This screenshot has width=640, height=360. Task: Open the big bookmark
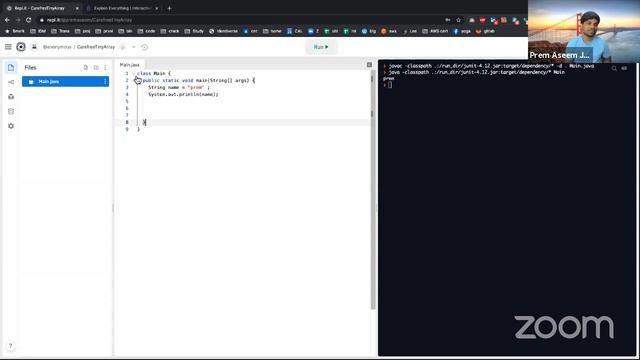369,31
